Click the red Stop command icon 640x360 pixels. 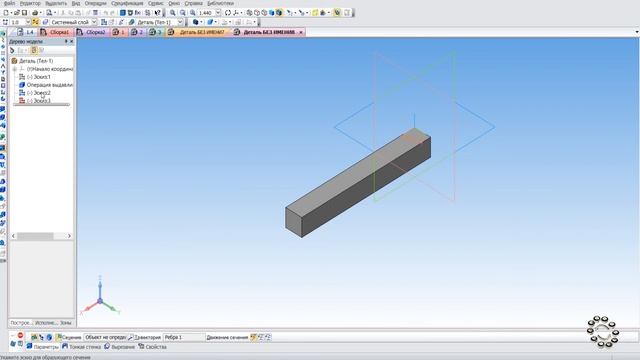click(20, 336)
